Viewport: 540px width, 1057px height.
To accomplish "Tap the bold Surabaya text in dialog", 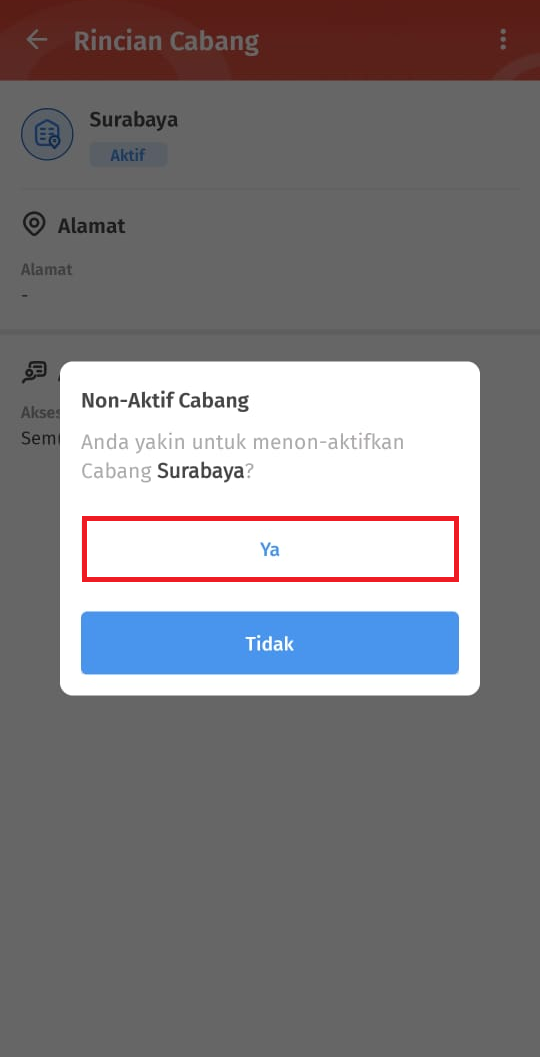I will click(x=200, y=471).
